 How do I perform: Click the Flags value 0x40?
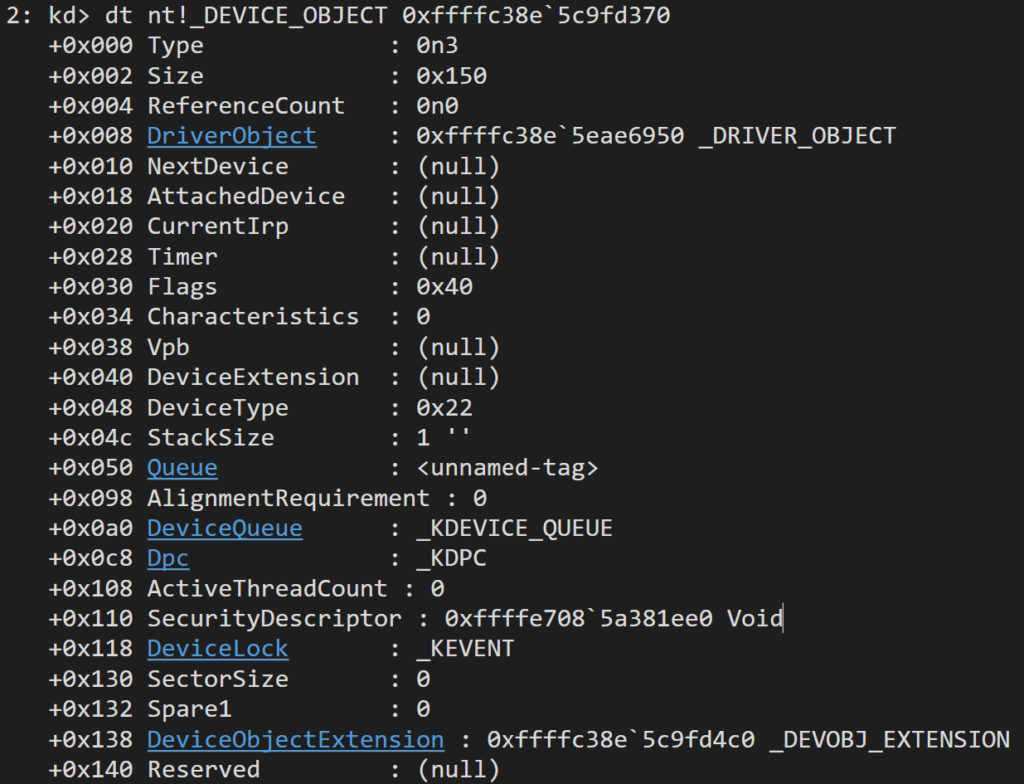pyautogui.click(x=444, y=287)
